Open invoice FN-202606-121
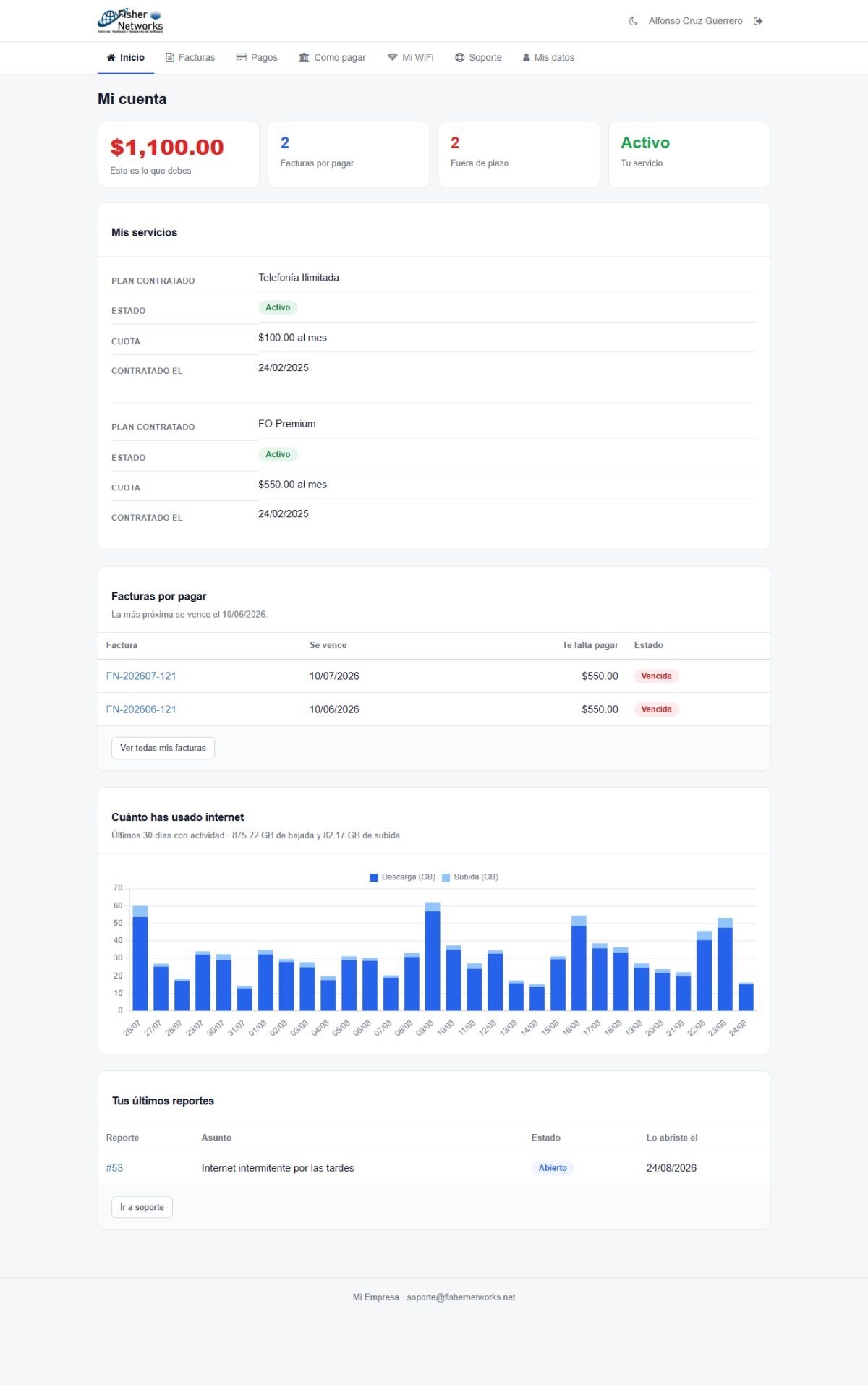This screenshot has height=1385, width=868. 141,709
